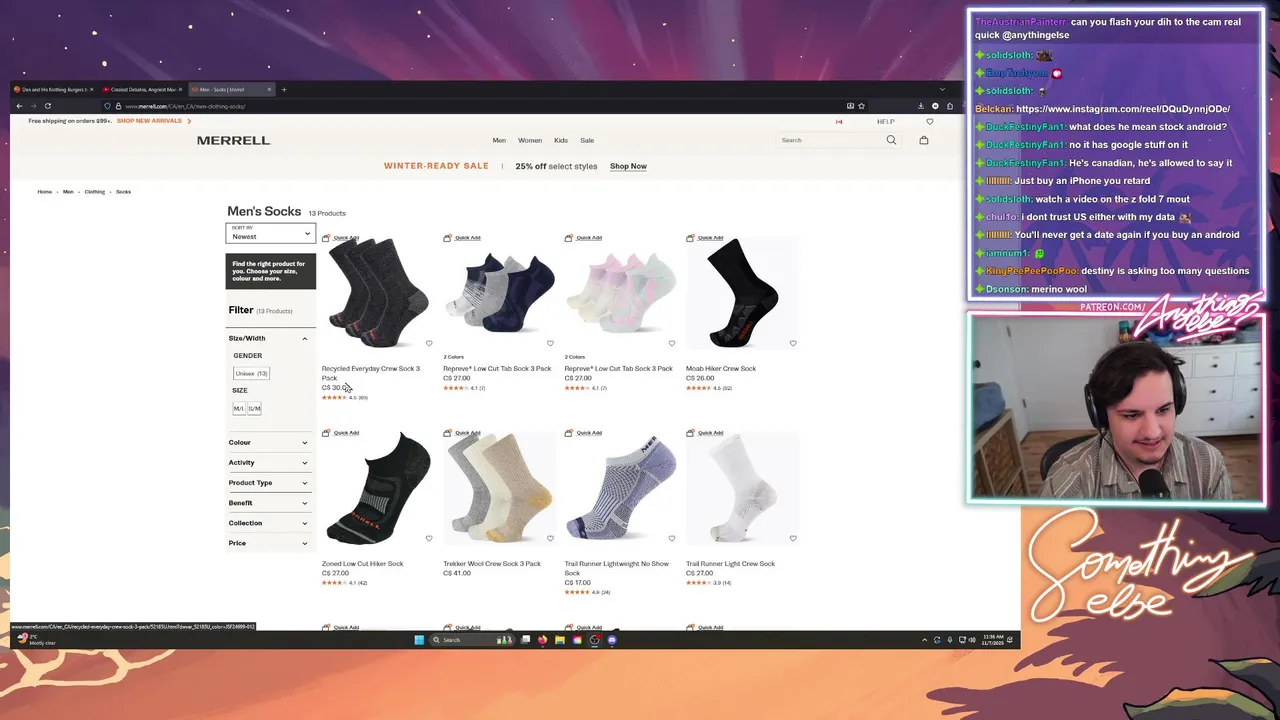This screenshot has width=1280, height=720.
Task: Go back with the browser back arrow
Action: (19, 106)
